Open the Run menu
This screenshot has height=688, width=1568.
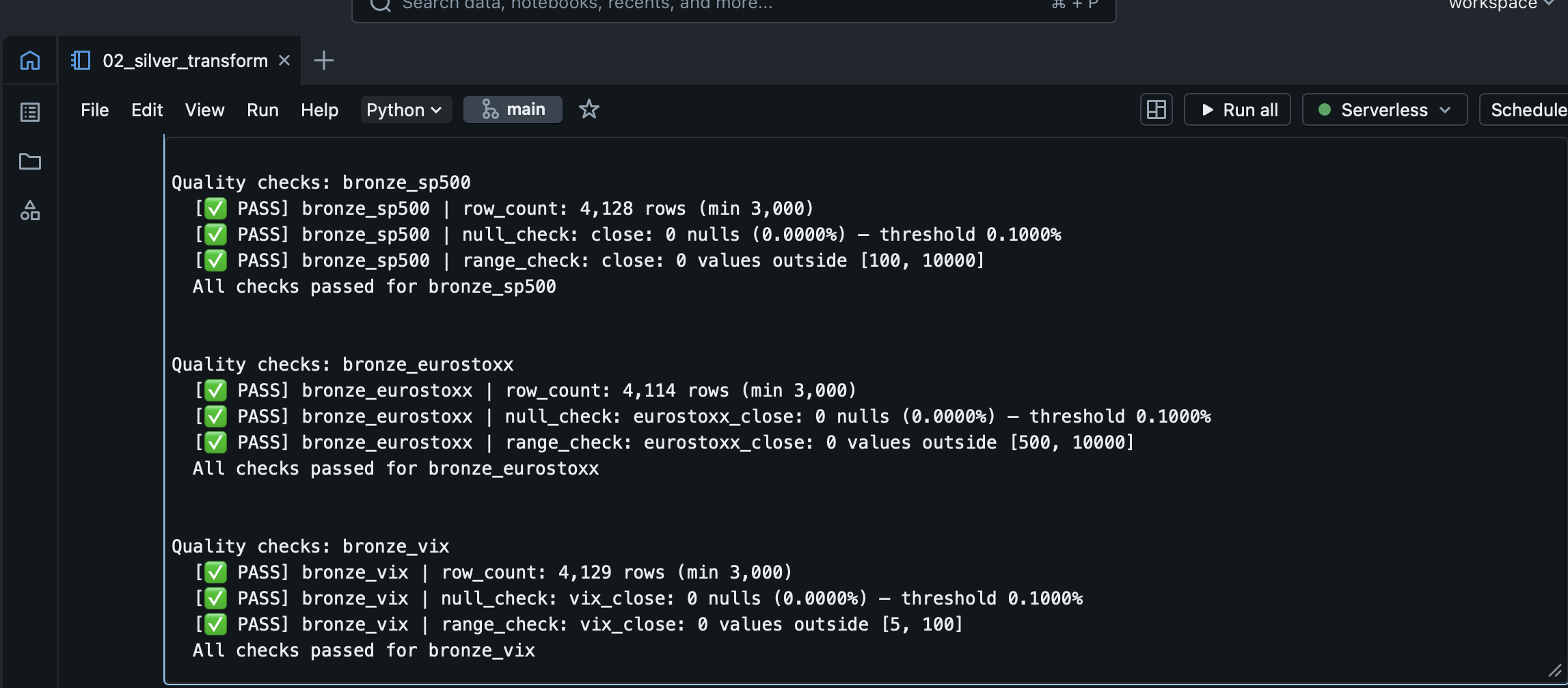click(262, 109)
